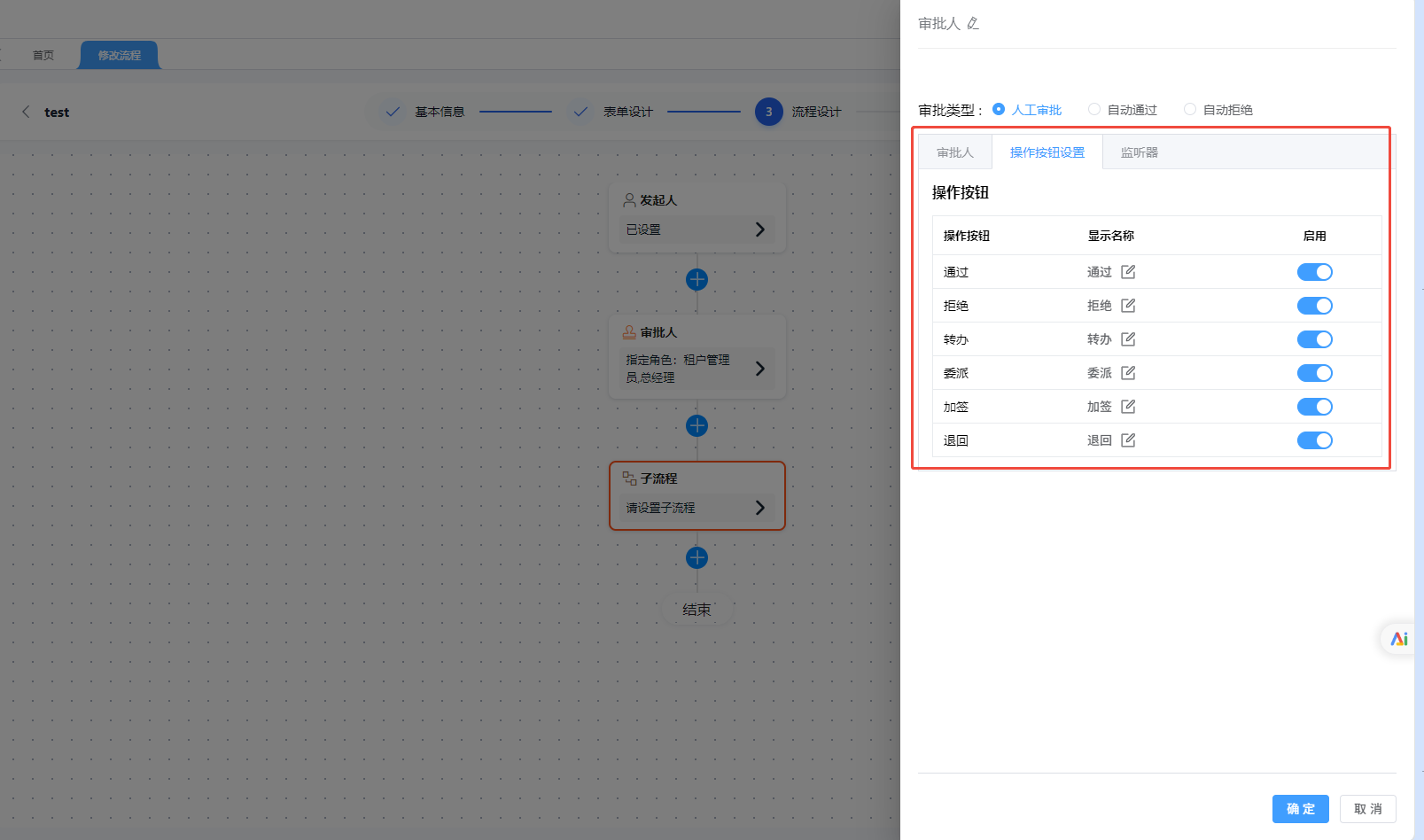Click the 子流程 node title
Viewport: 1424px width, 840px height.
[659, 478]
